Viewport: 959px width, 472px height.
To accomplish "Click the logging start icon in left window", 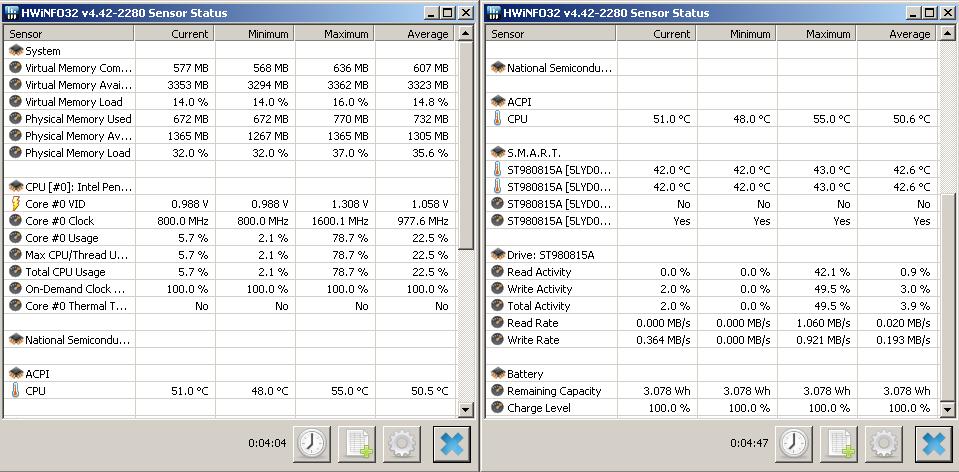I will 357,443.
